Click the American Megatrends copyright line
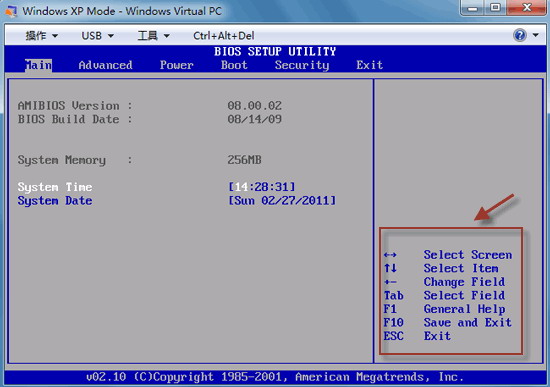Viewport: 550px width, 387px height. [x=275, y=377]
